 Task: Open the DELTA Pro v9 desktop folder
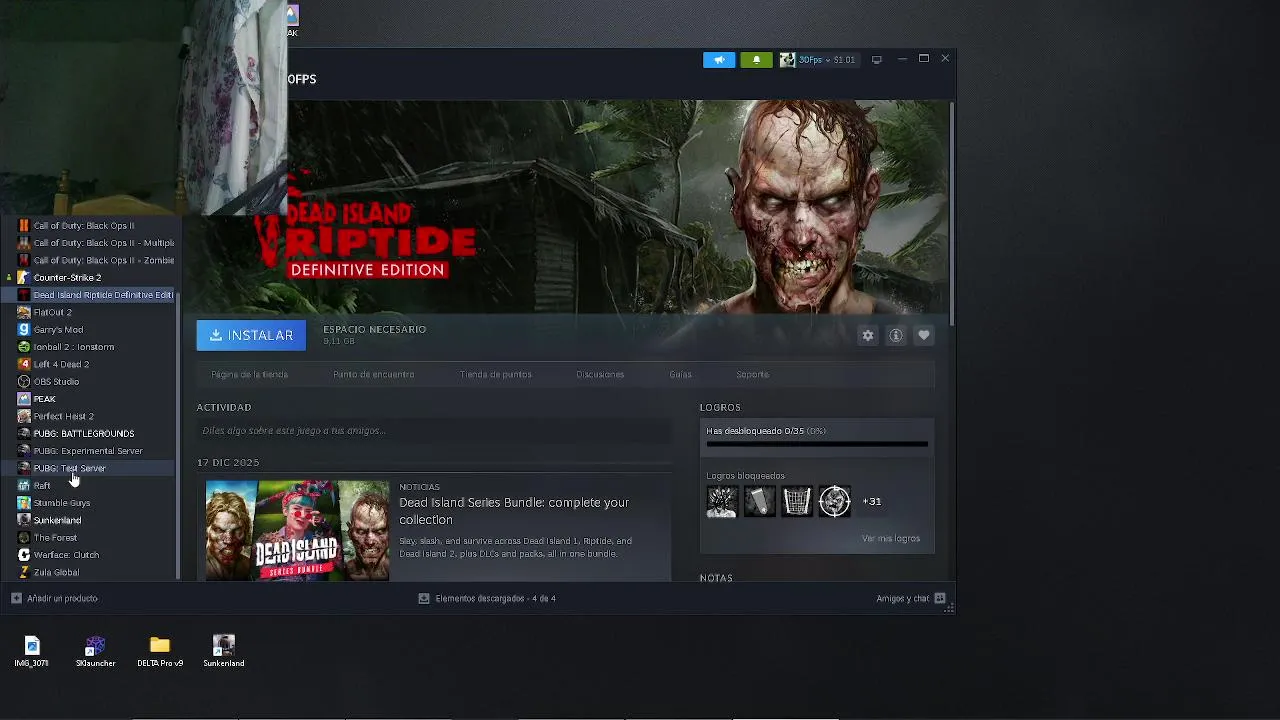pyautogui.click(x=160, y=652)
